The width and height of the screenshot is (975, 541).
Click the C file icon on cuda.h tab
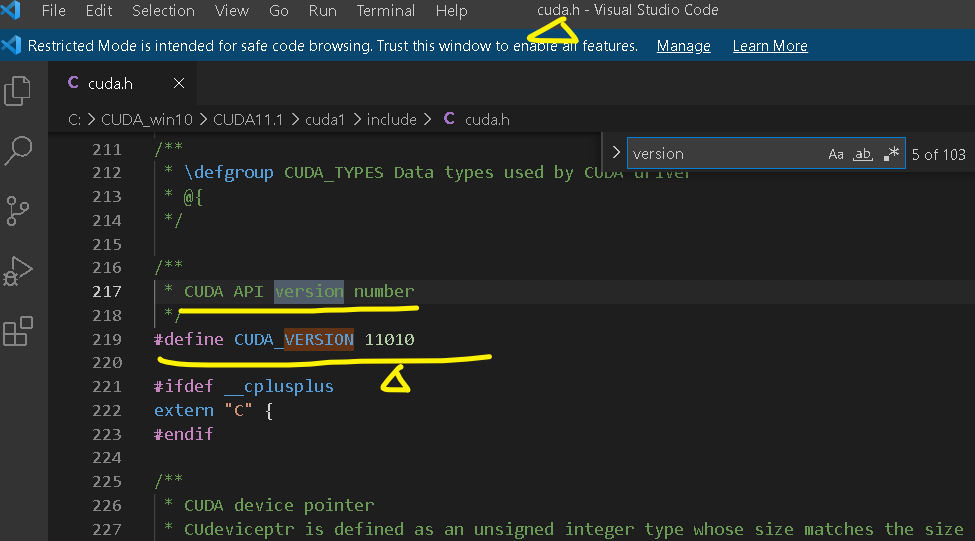tap(73, 82)
